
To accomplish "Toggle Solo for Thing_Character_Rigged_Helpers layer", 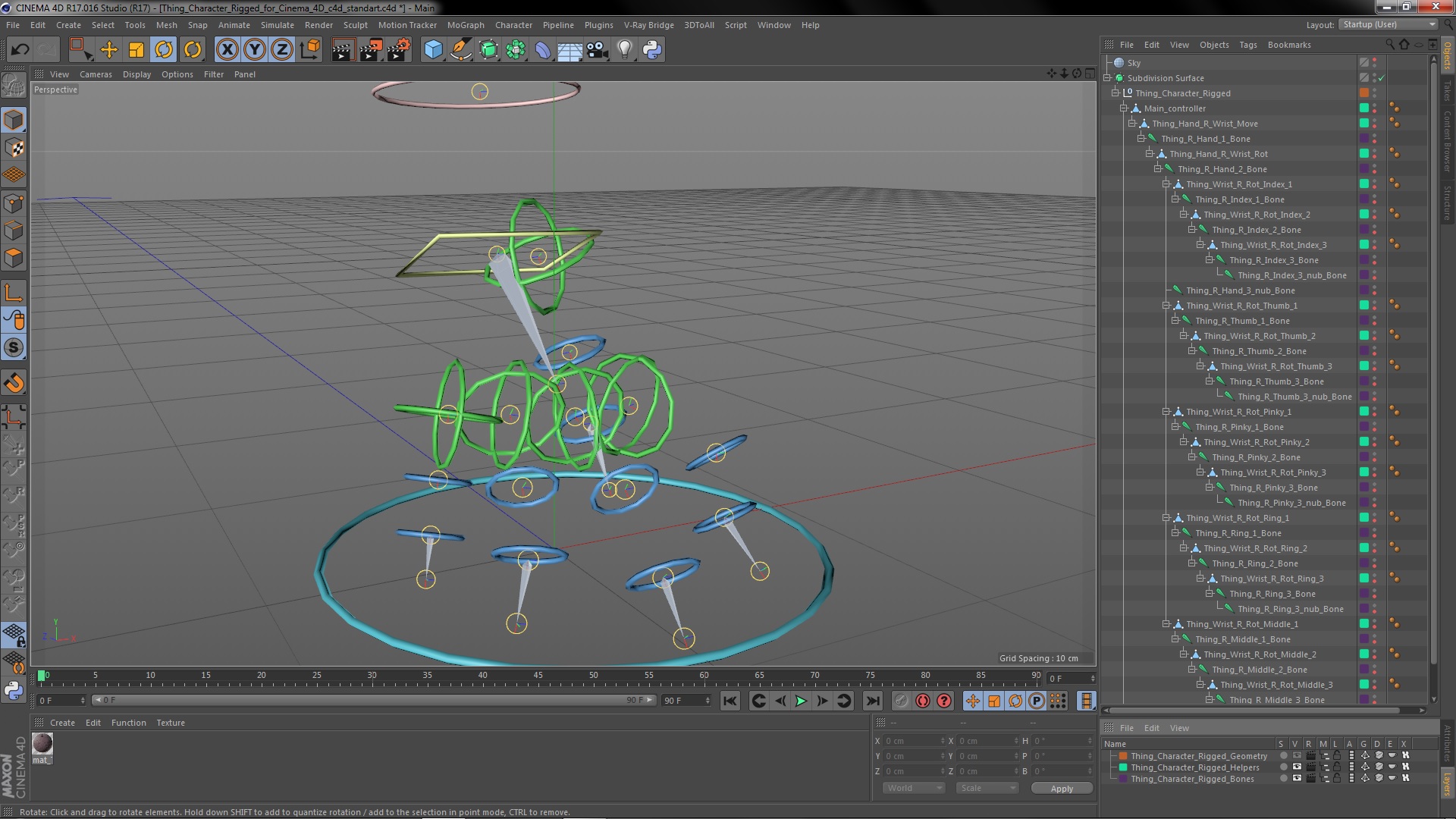I will point(1283,767).
